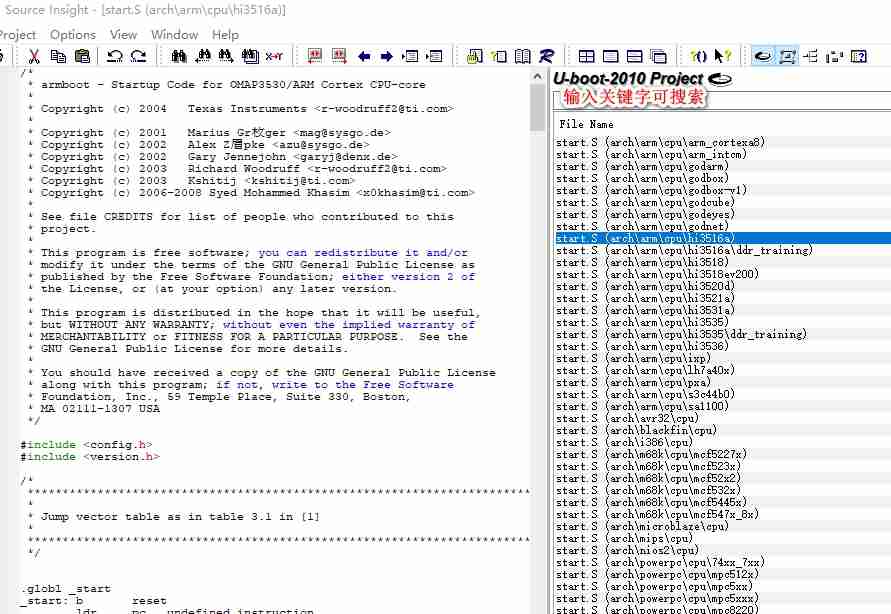Click the Go To Previous Link icon
The image size is (891, 614).
click(315, 56)
